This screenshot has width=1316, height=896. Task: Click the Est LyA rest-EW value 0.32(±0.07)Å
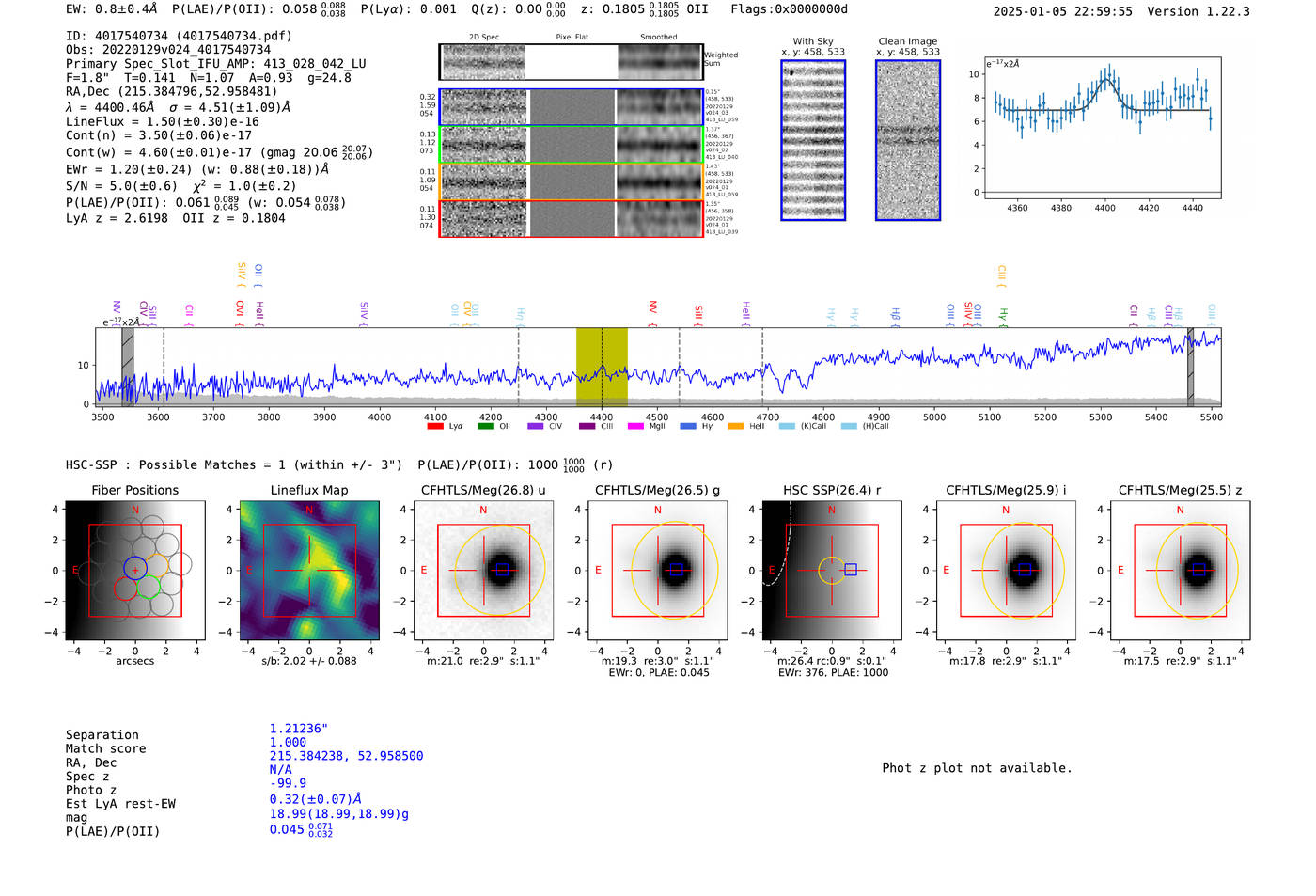[316, 799]
